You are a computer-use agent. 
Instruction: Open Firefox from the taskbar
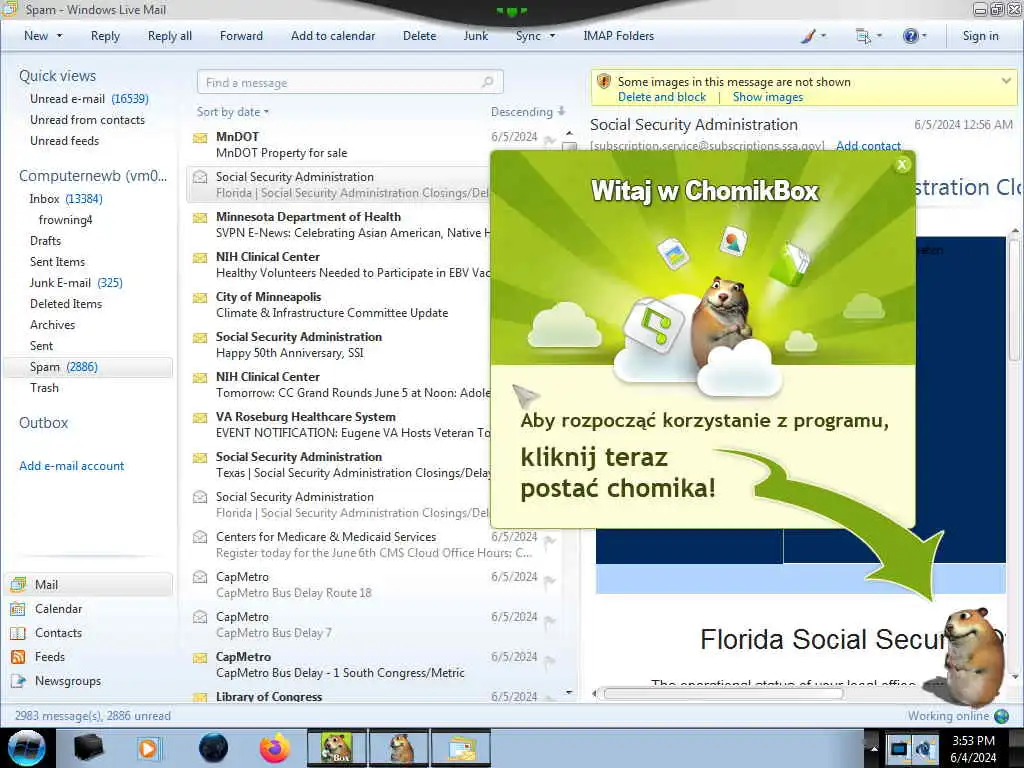[x=275, y=748]
